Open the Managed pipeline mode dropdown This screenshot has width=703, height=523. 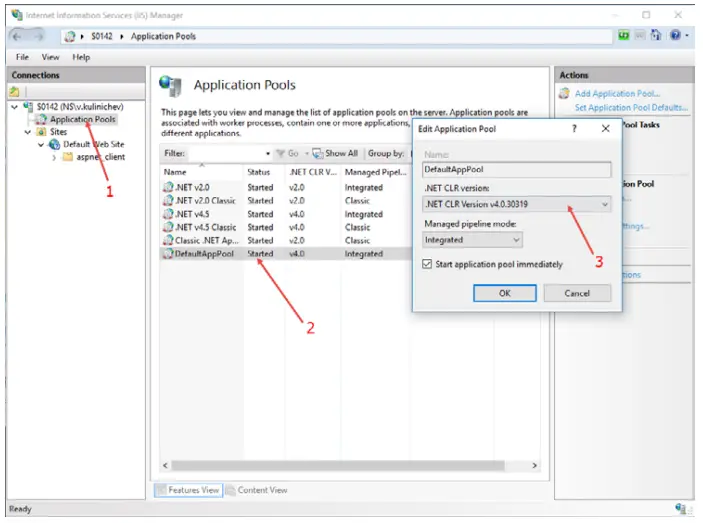coord(472,240)
